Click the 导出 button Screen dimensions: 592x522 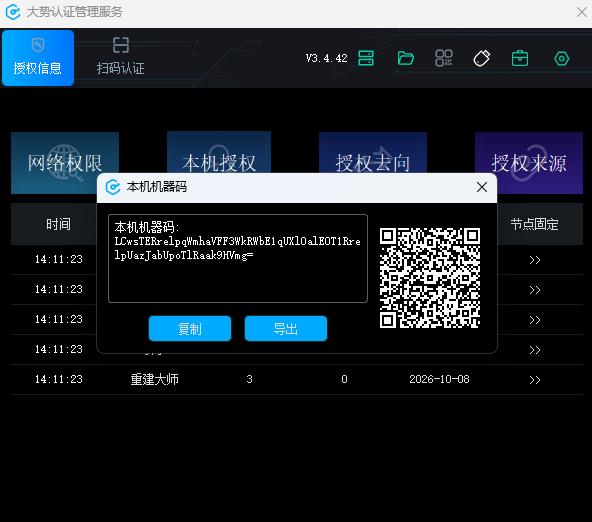point(286,328)
